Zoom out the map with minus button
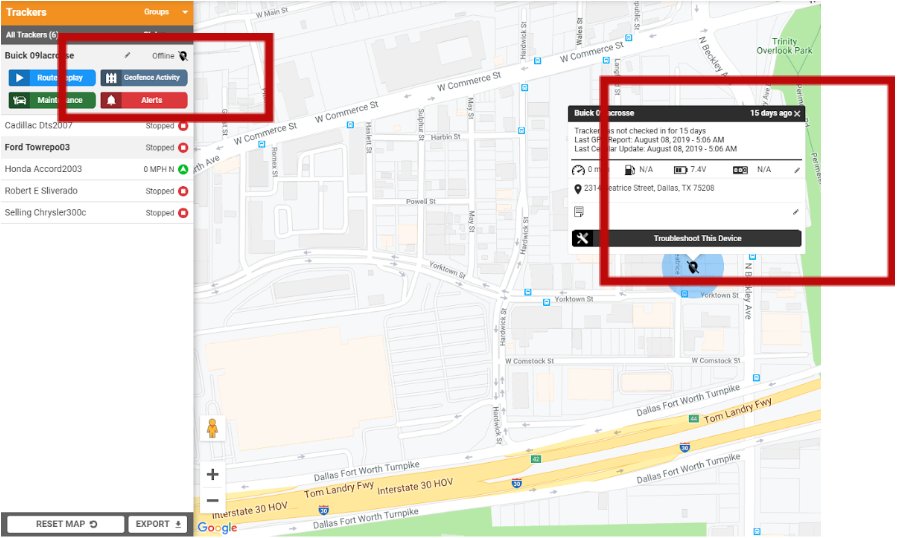 click(x=212, y=500)
